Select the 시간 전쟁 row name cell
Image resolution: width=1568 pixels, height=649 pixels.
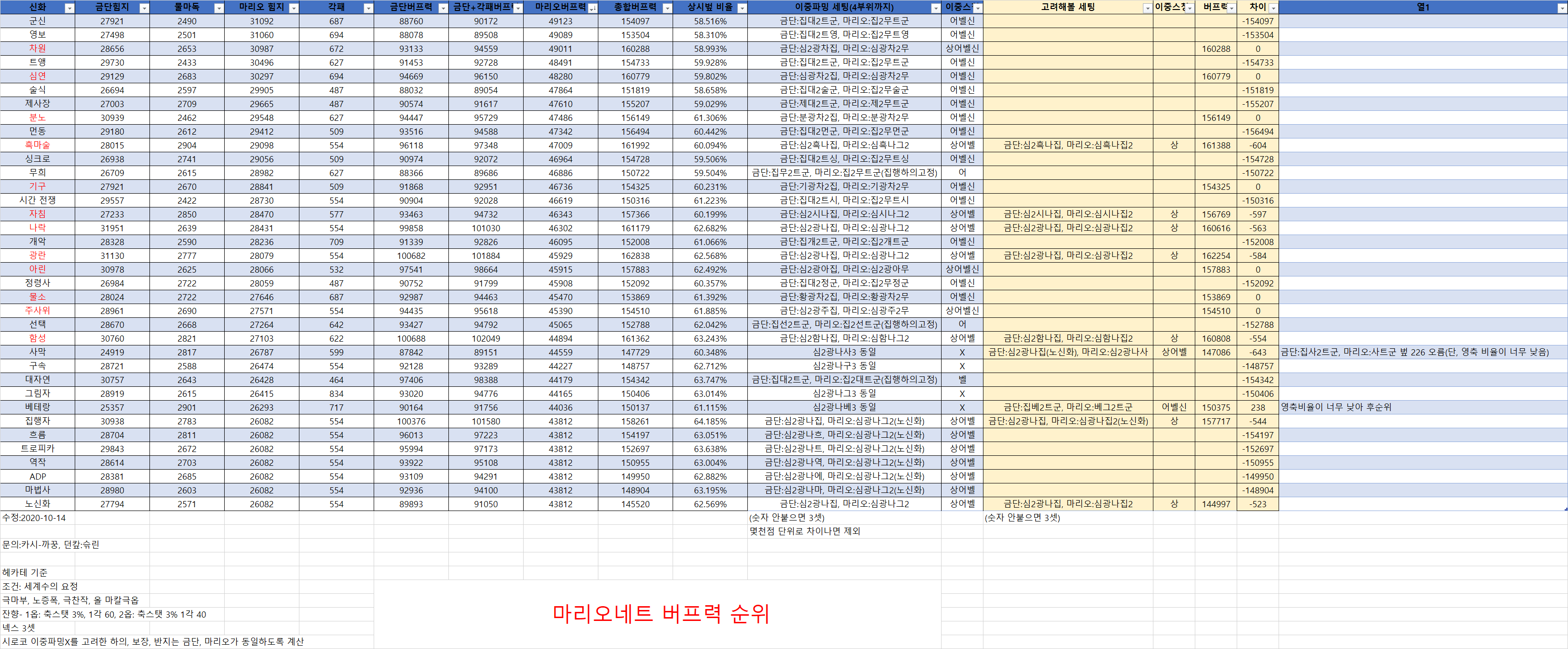38,200
